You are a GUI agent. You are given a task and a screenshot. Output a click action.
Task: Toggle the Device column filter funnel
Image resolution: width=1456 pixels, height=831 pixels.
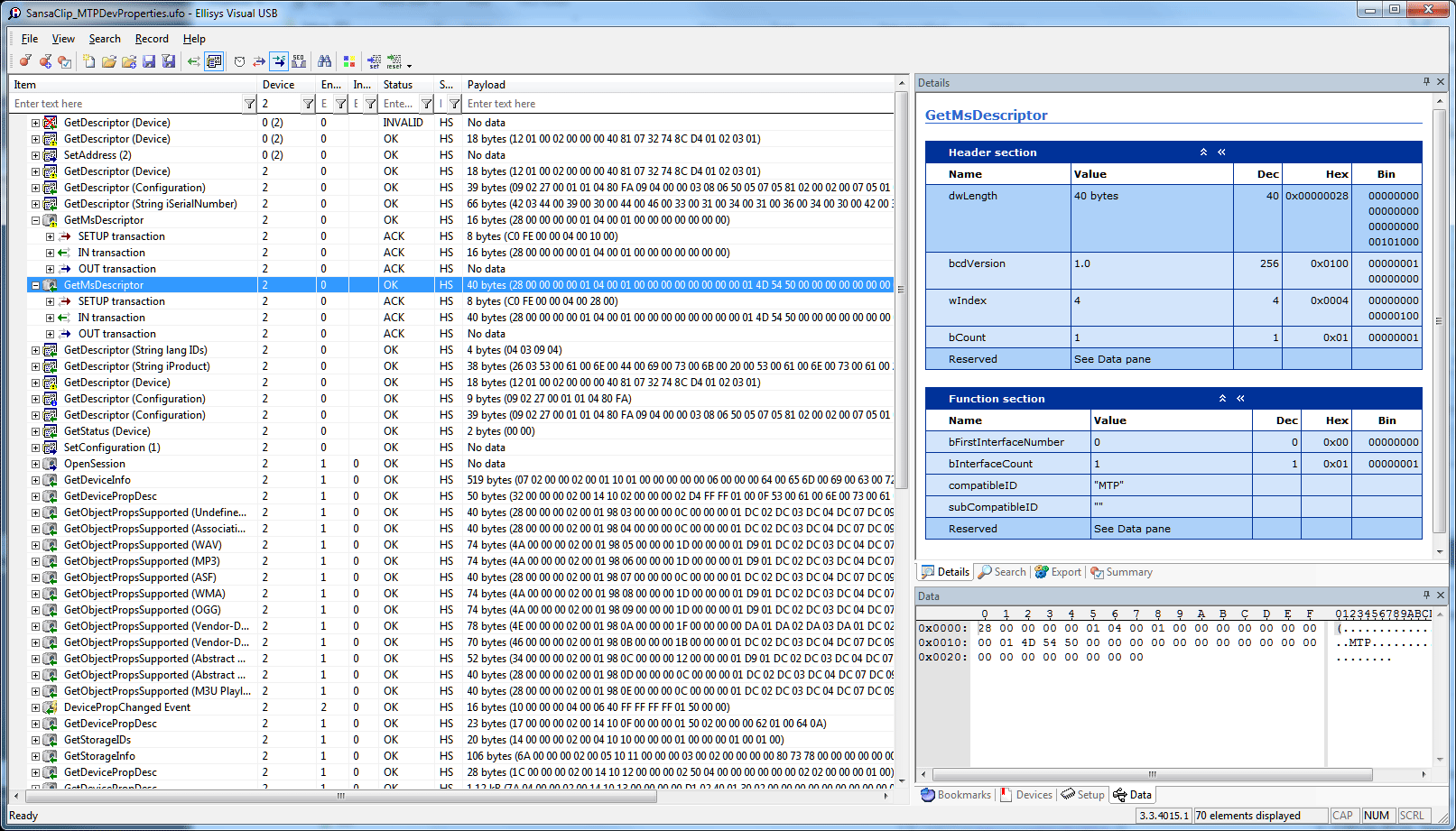[308, 104]
